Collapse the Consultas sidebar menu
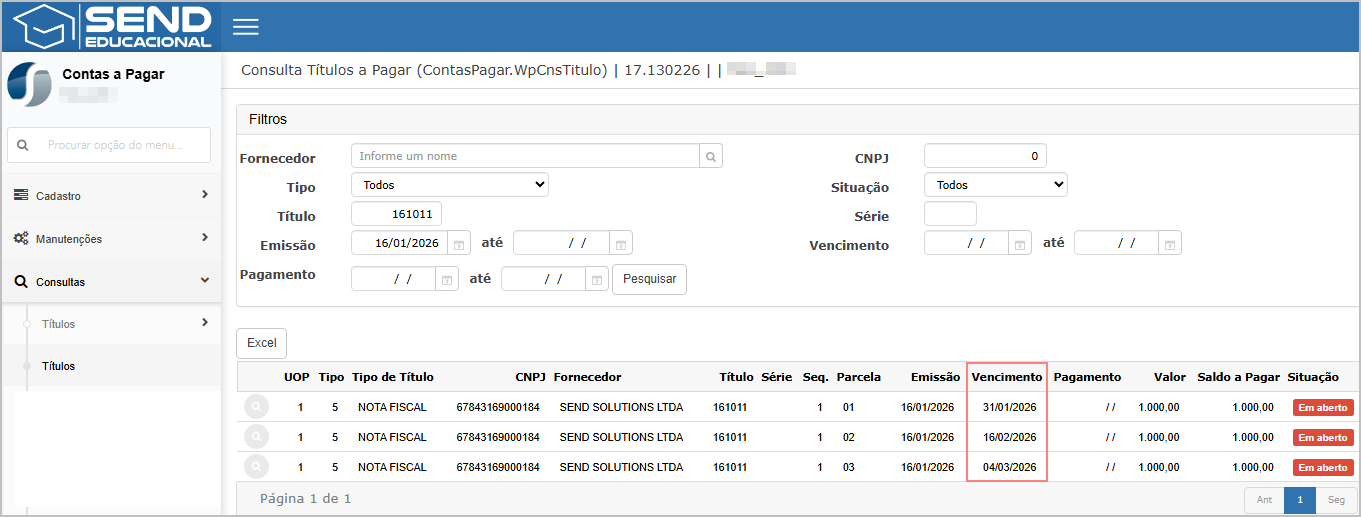The image size is (1361, 517). click(110, 282)
